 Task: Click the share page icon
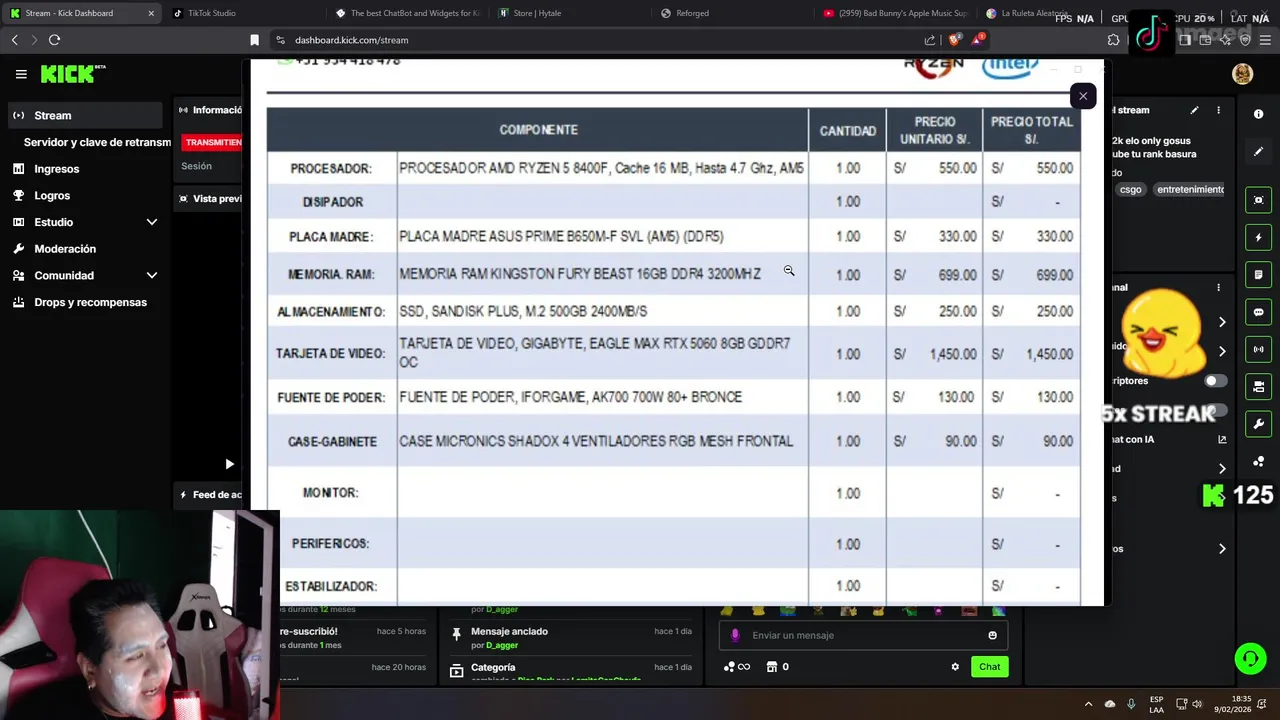pos(930,40)
